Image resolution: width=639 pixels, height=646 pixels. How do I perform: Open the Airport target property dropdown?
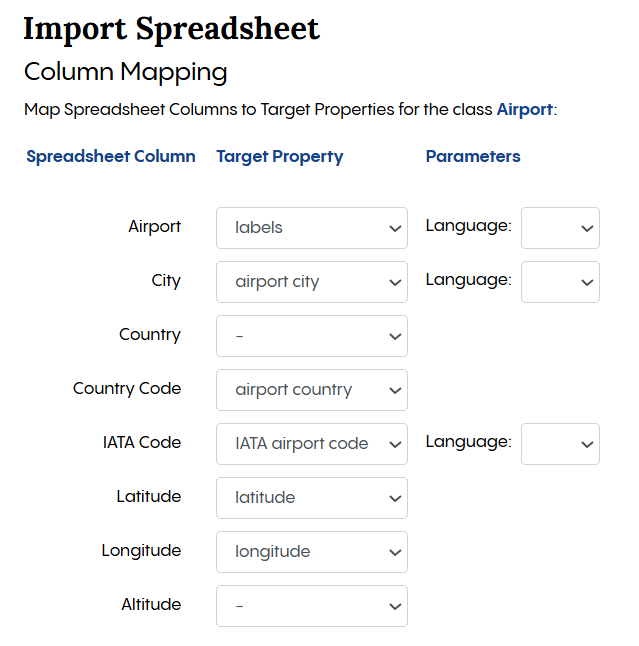(x=311, y=228)
